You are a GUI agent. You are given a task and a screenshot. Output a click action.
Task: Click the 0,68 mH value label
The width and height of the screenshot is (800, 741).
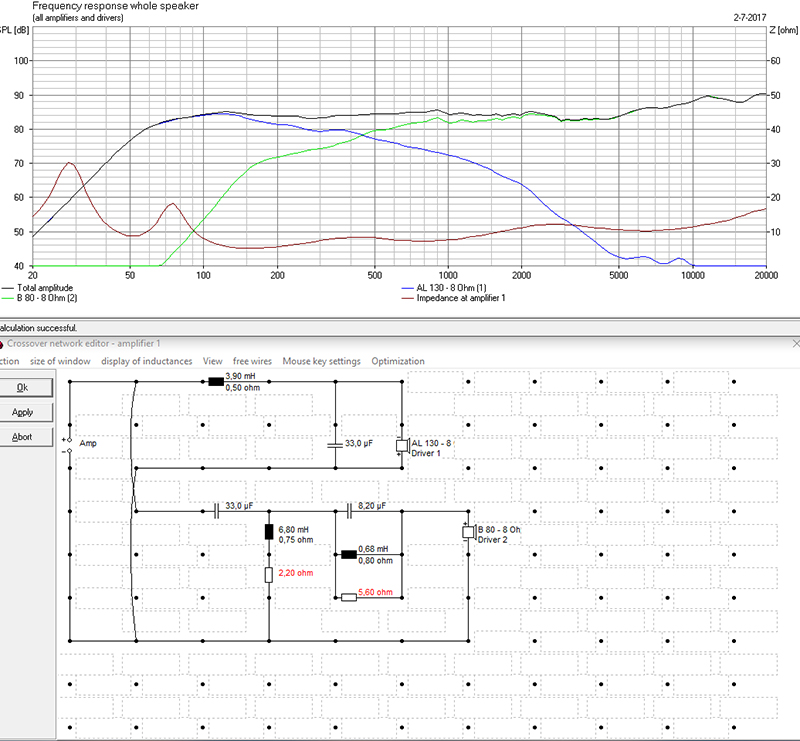[373, 549]
